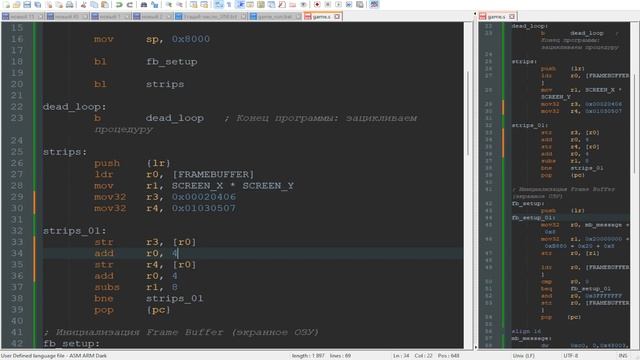Toggle synchronized horizontal scrolling
This screenshot has height=360, width=640.
coord(204,4)
